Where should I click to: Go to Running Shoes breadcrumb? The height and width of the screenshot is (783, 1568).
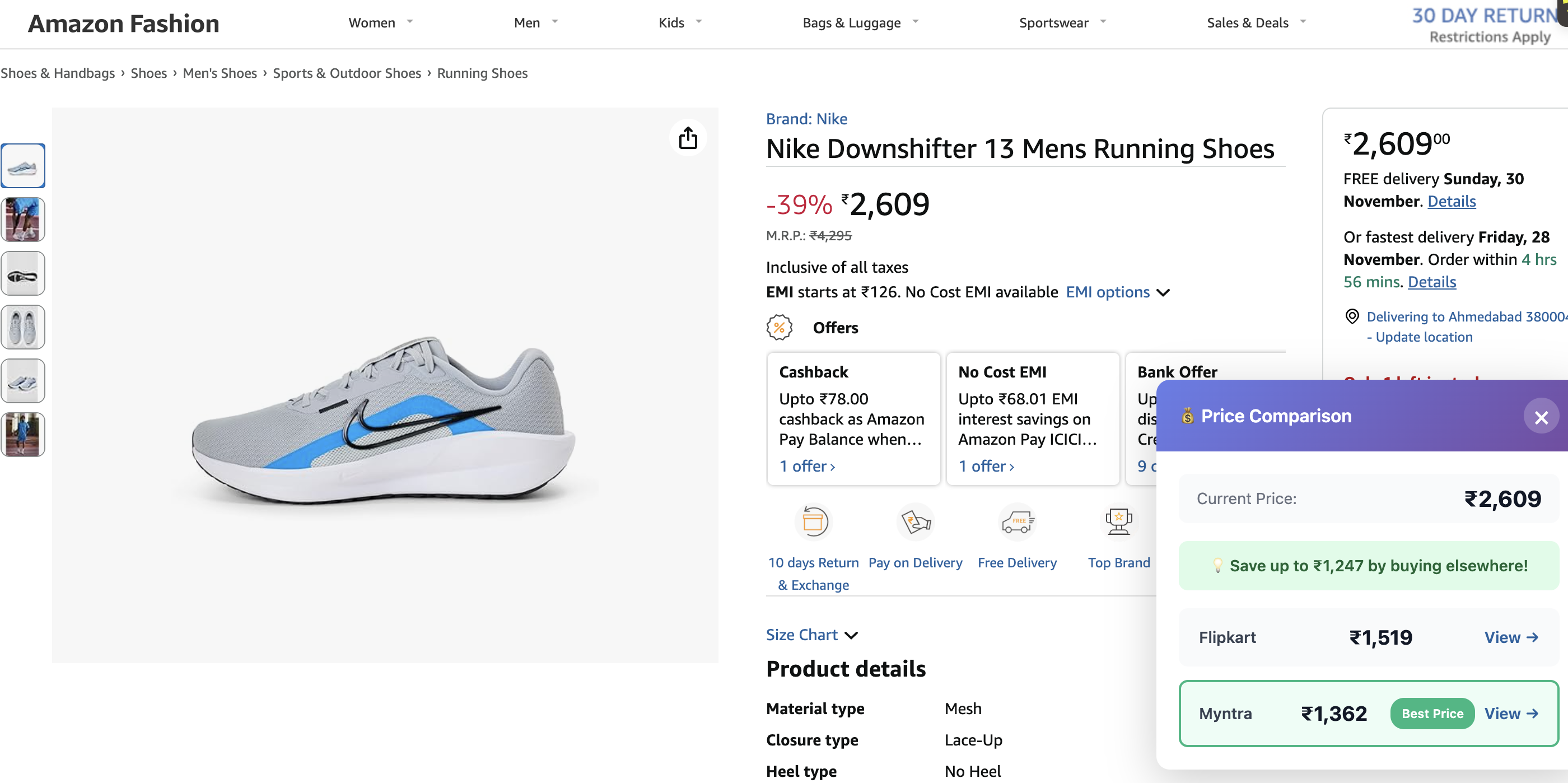[x=482, y=73]
